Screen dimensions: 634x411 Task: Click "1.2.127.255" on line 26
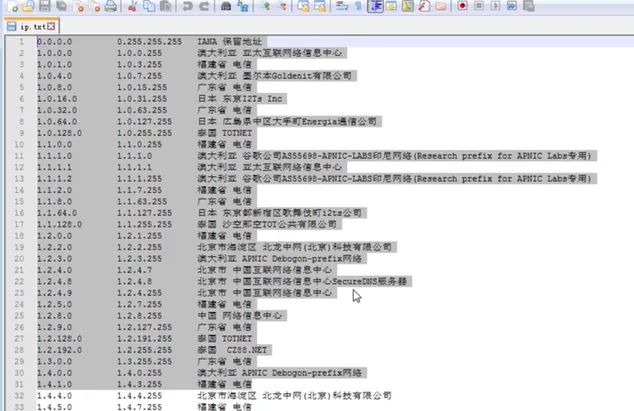point(145,327)
